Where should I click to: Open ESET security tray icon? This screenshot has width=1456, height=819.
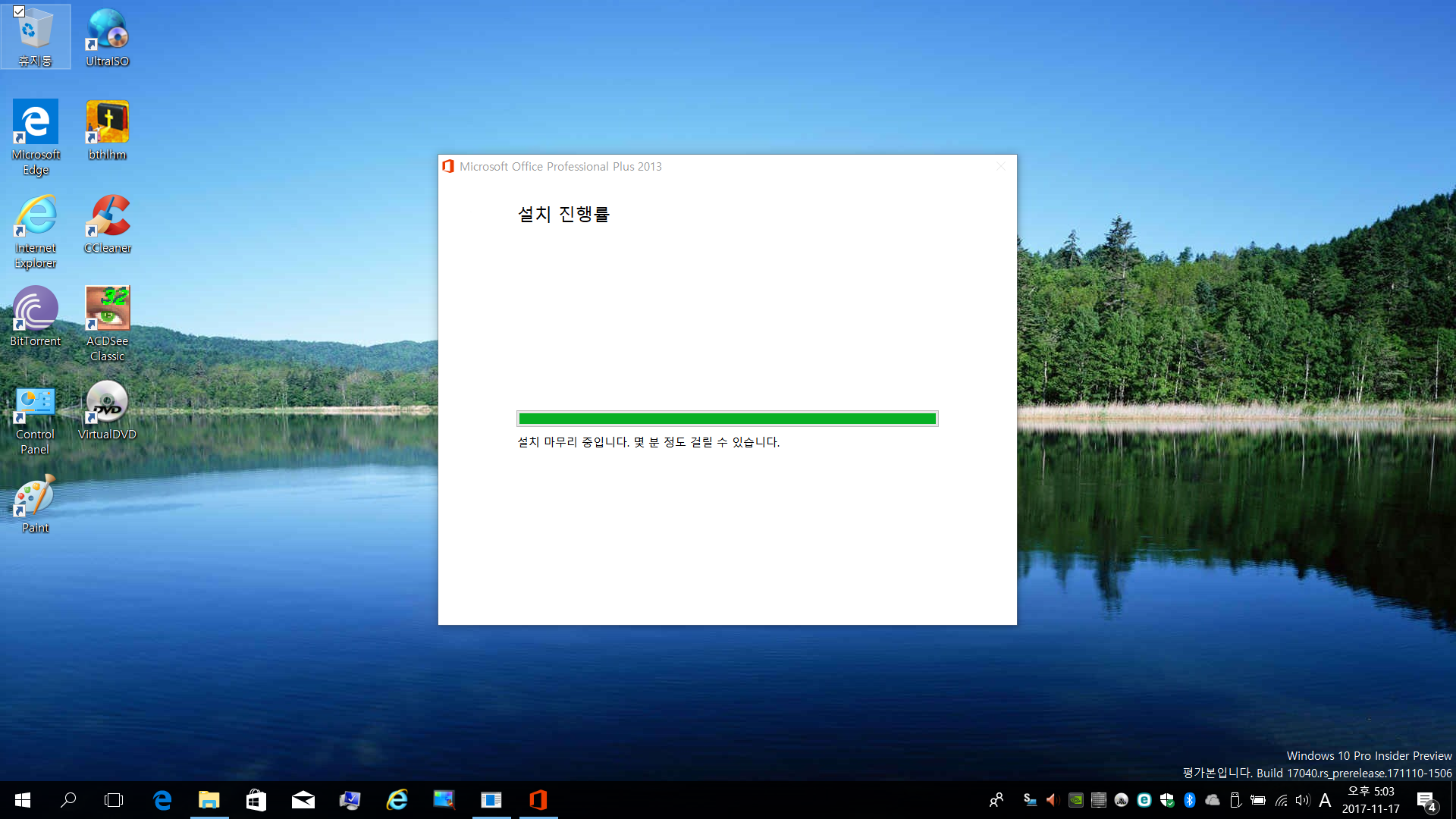(x=1144, y=800)
